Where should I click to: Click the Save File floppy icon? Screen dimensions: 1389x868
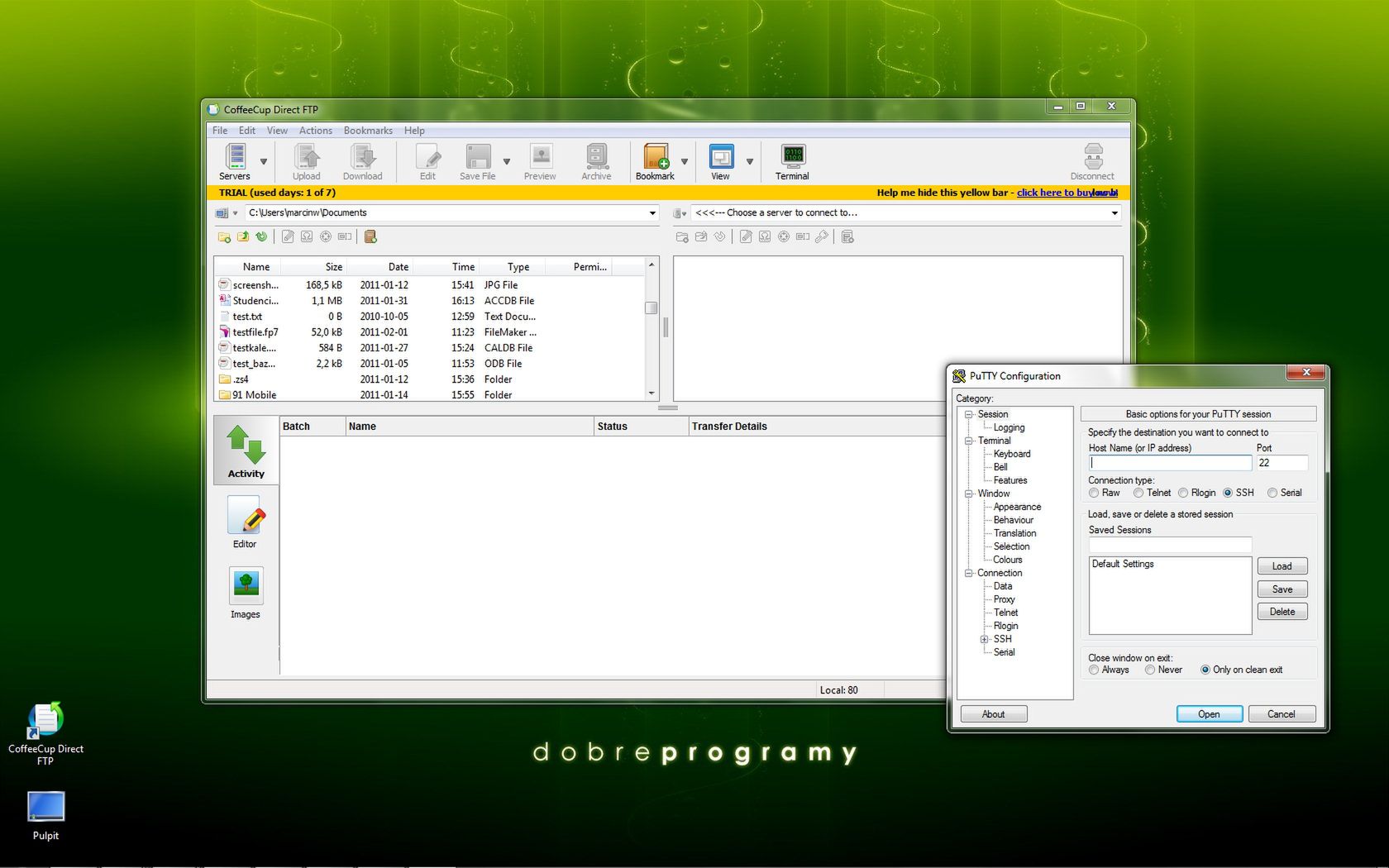pos(478,161)
